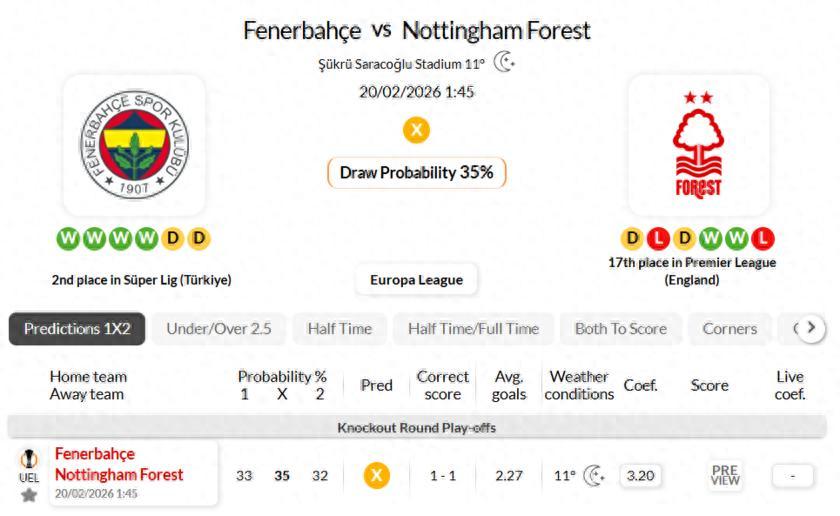Click Nottingham Forest's last red L form badge
The height and width of the screenshot is (516, 840).
point(762,239)
